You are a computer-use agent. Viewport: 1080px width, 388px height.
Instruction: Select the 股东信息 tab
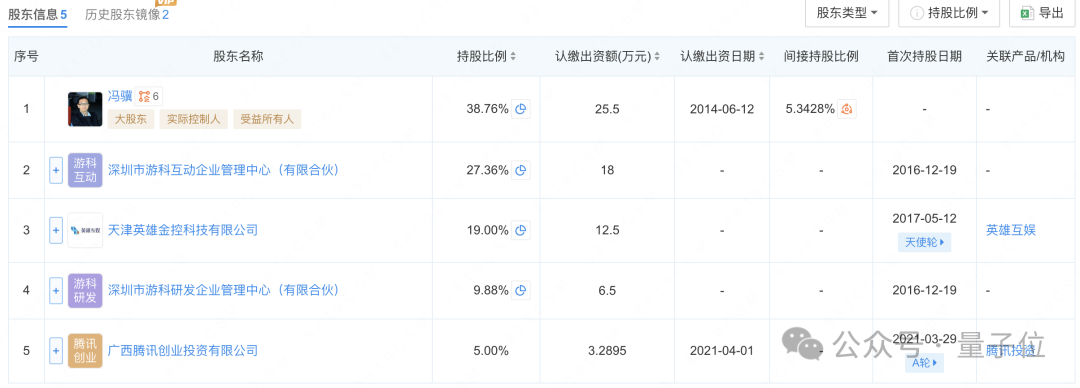coord(37,14)
